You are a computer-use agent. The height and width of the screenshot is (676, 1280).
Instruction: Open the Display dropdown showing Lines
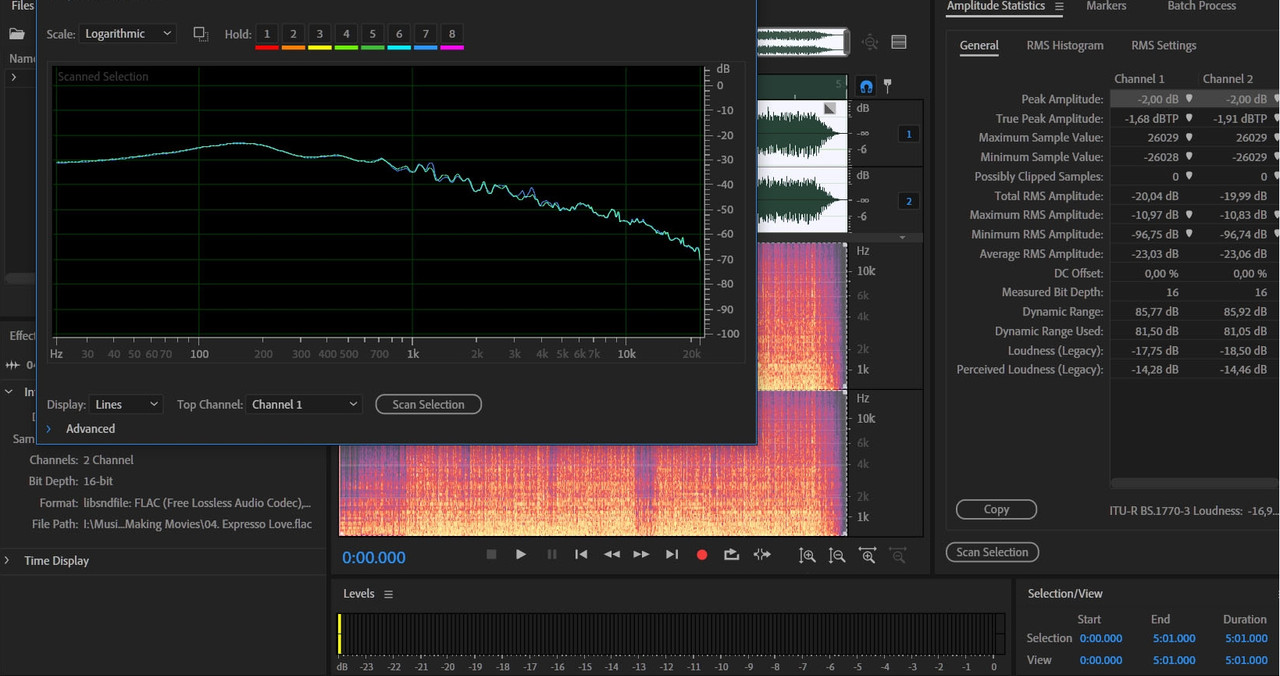tap(126, 404)
